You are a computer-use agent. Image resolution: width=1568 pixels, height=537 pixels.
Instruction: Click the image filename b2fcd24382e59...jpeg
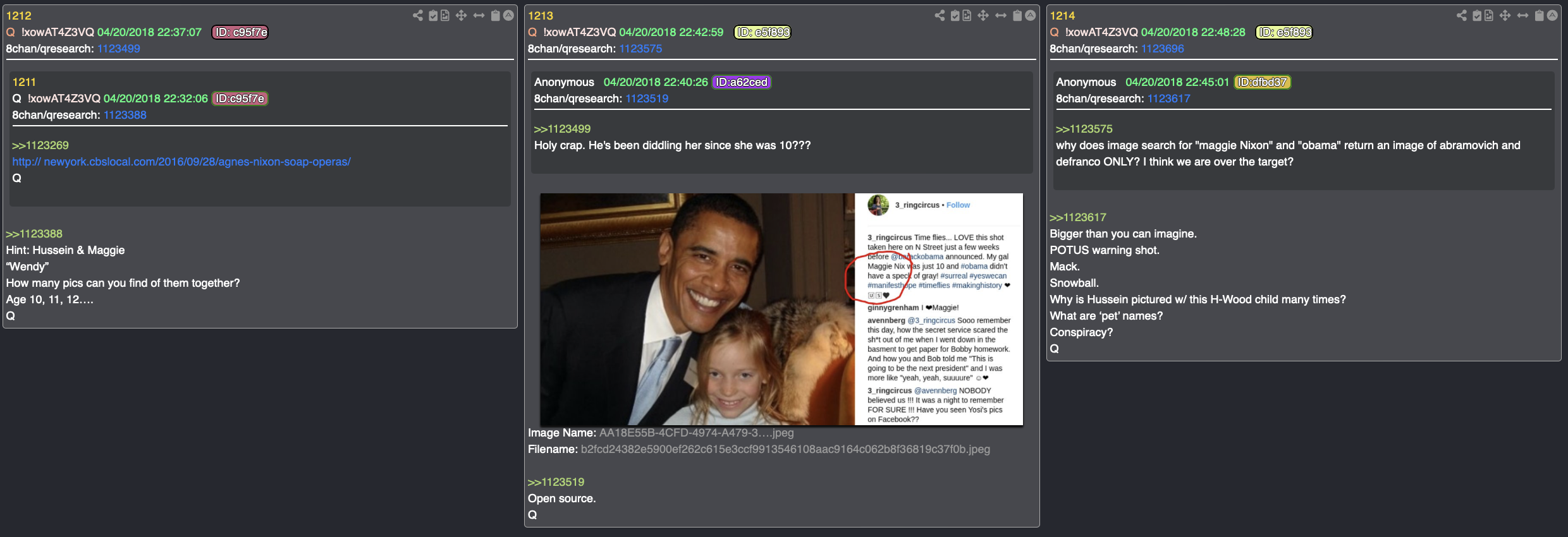(785, 449)
